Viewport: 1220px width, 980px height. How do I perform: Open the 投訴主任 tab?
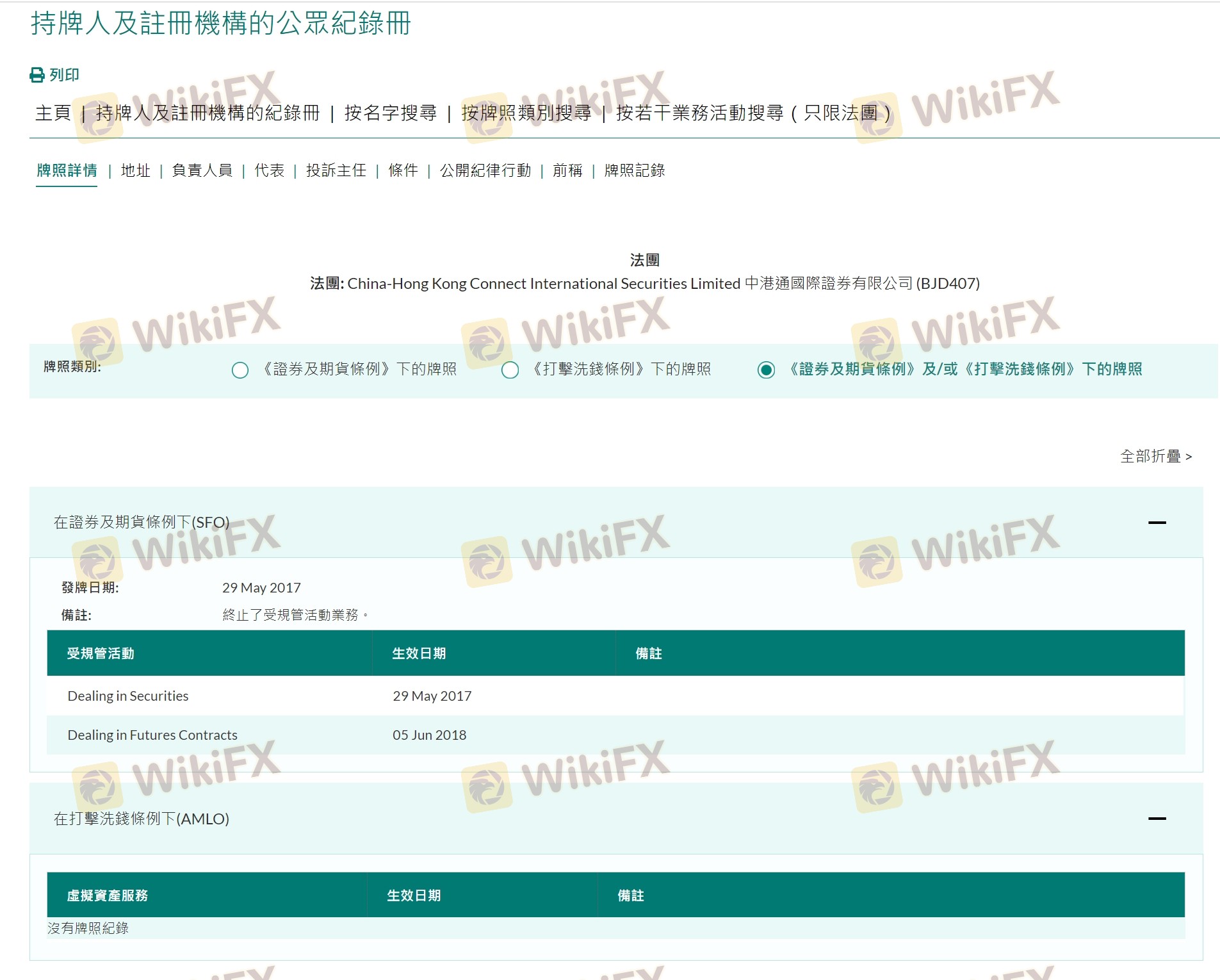pos(336,170)
